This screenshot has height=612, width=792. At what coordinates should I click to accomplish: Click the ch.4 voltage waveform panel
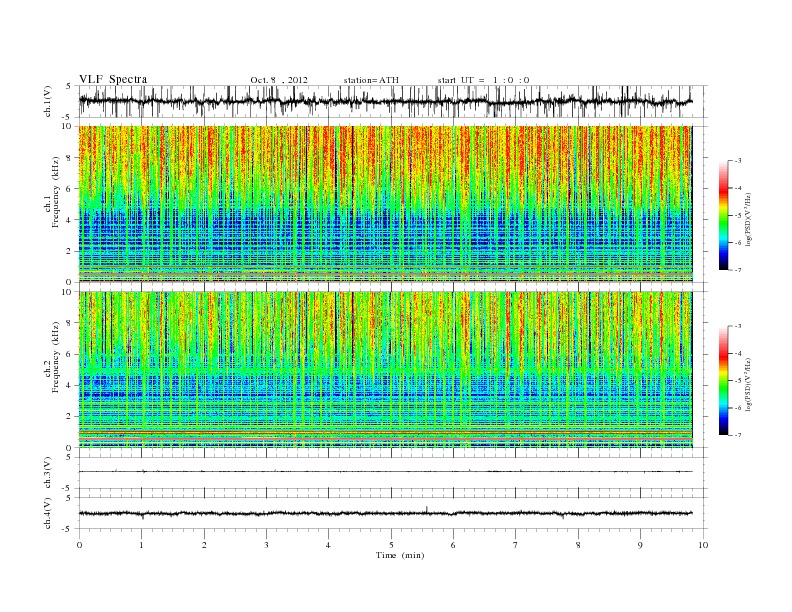[393, 513]
